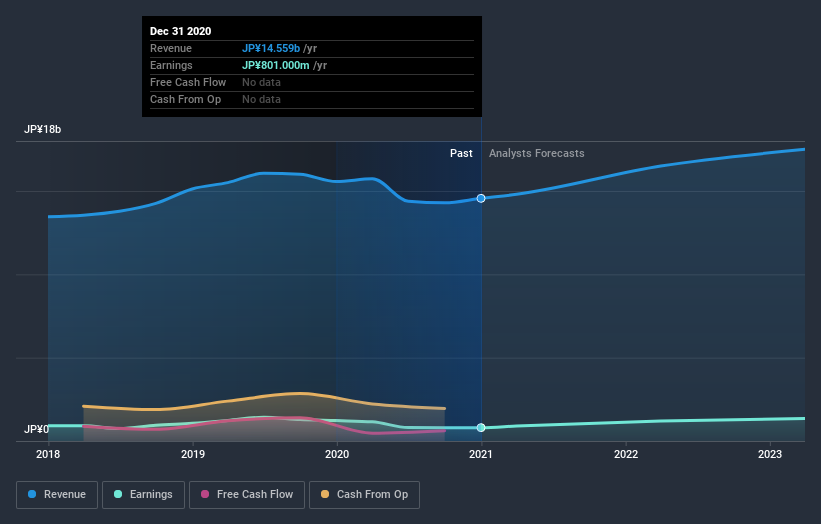
Task: Click the JP¥18b y-axis label
Action: pos(42,129)
